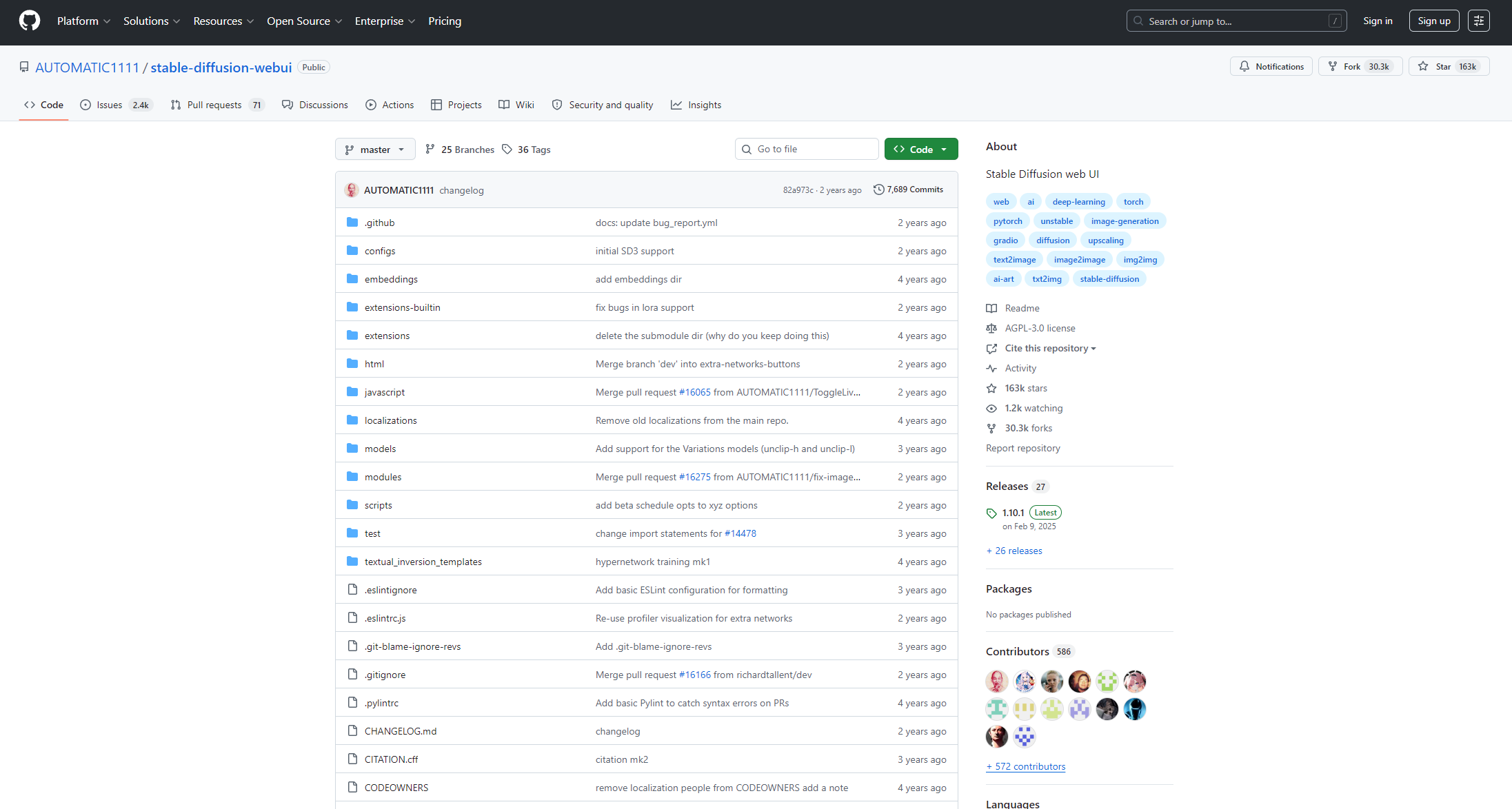Click the "initial SD3 support" commit message

coord(635,251)
